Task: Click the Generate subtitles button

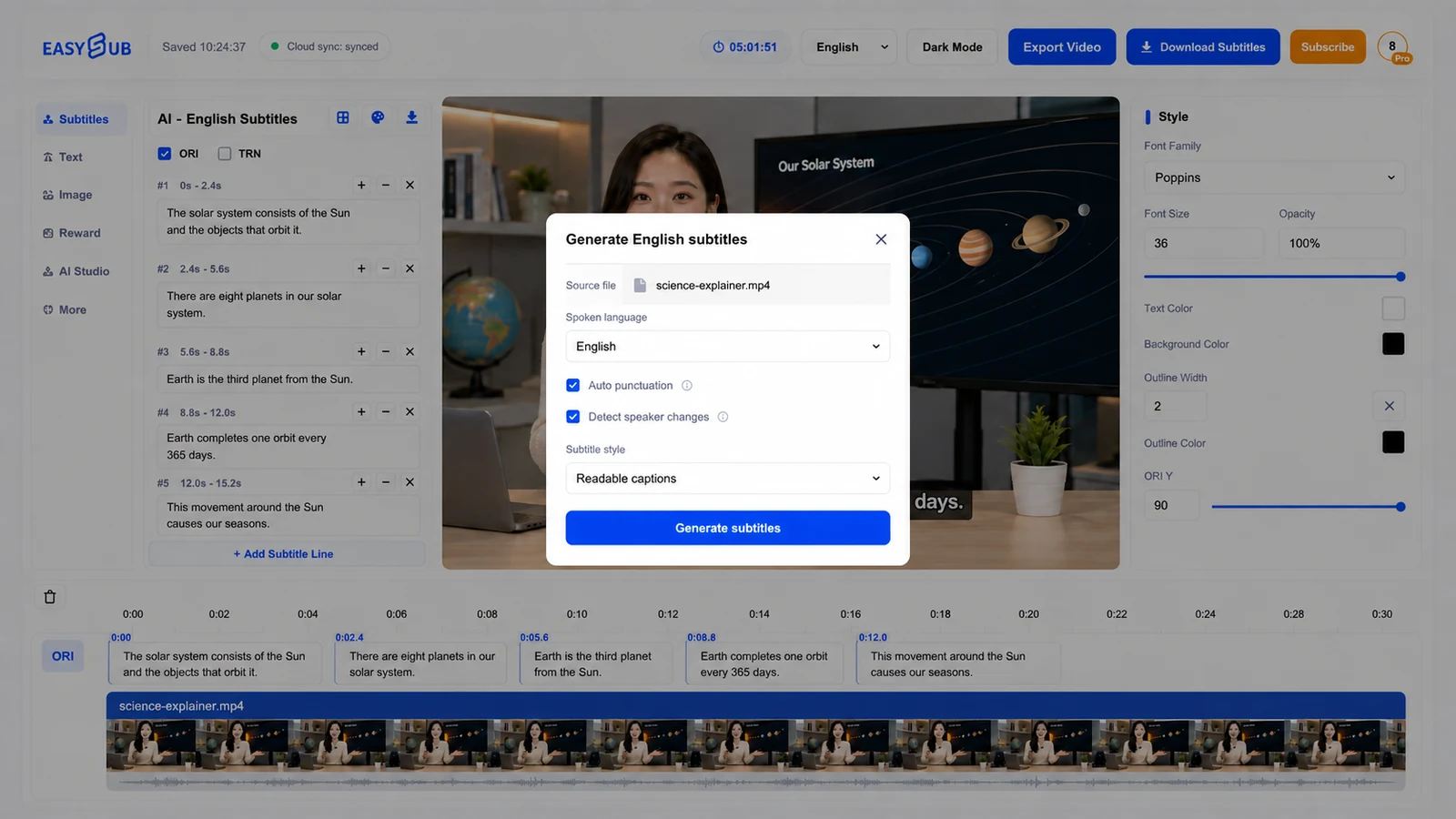Action: point(727,528)
